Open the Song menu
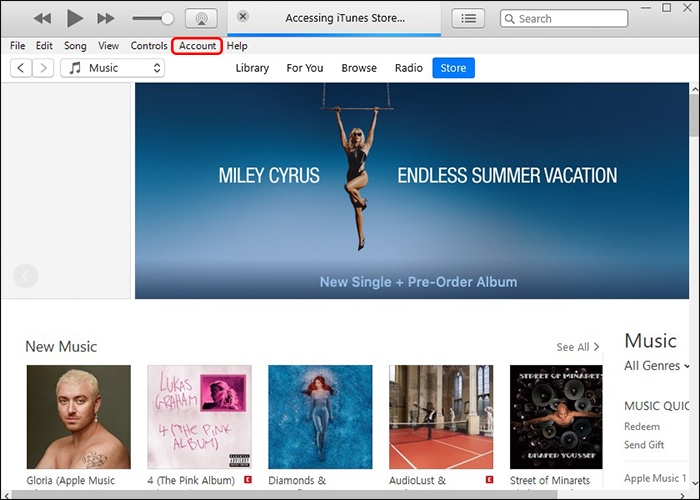 click(x=75, y=46)
